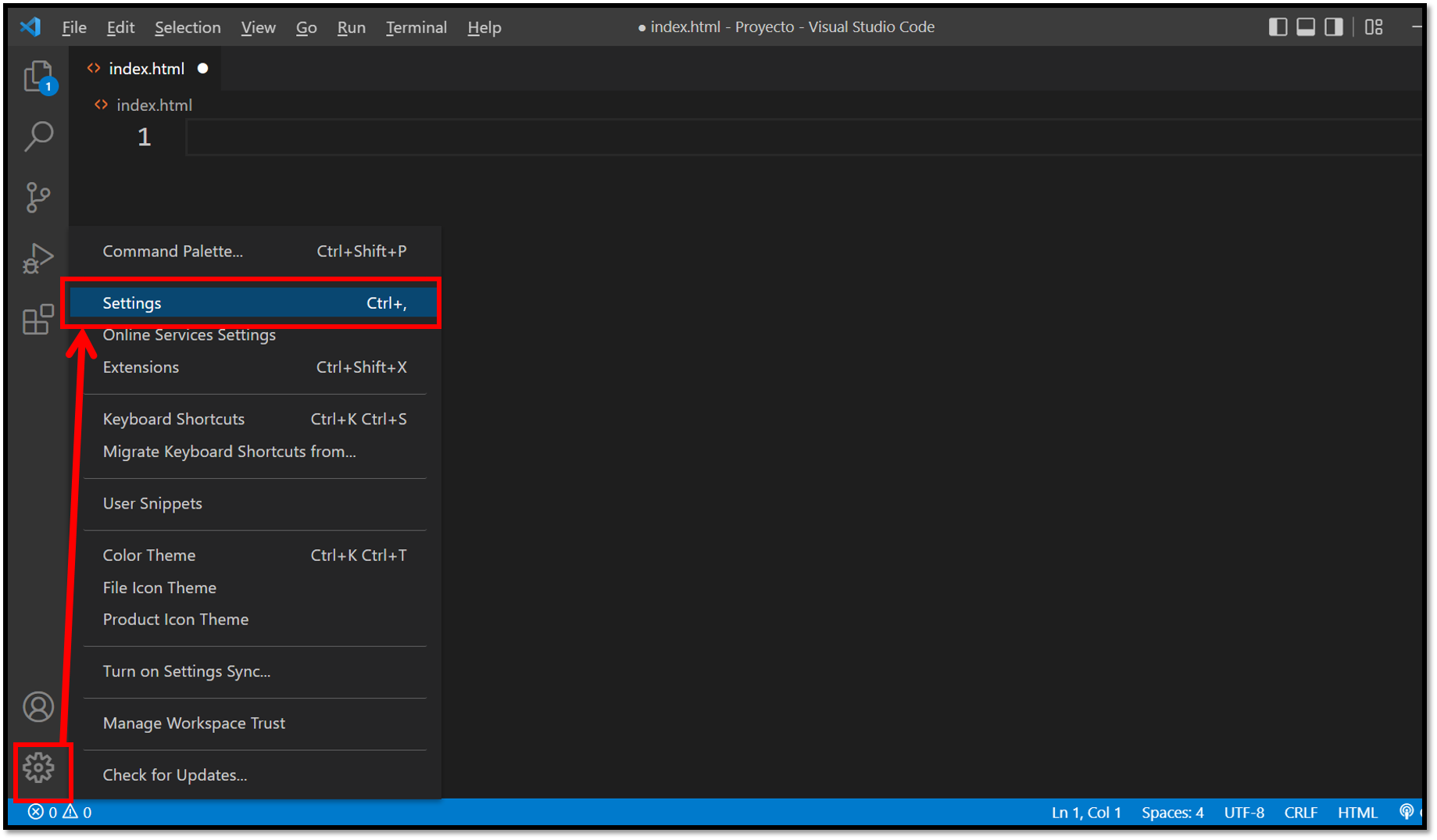Choose Command Palette... from the menu

tap(255, 252)
